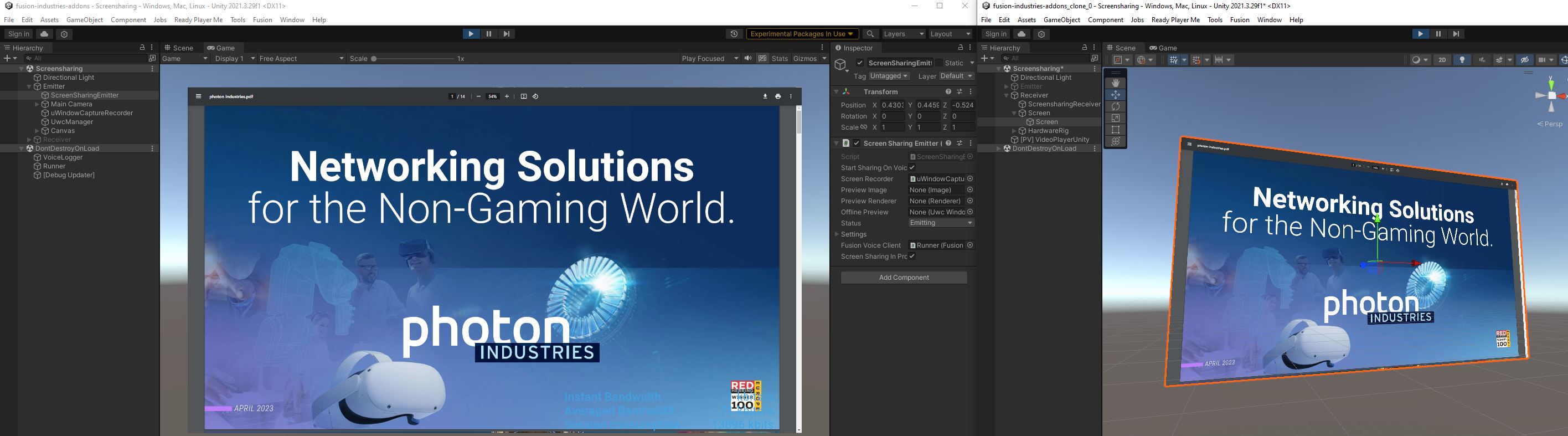Click the version control icon beside cloud, left window
The width and height of the screenshot is (1568, 436).
pos(64,34)
